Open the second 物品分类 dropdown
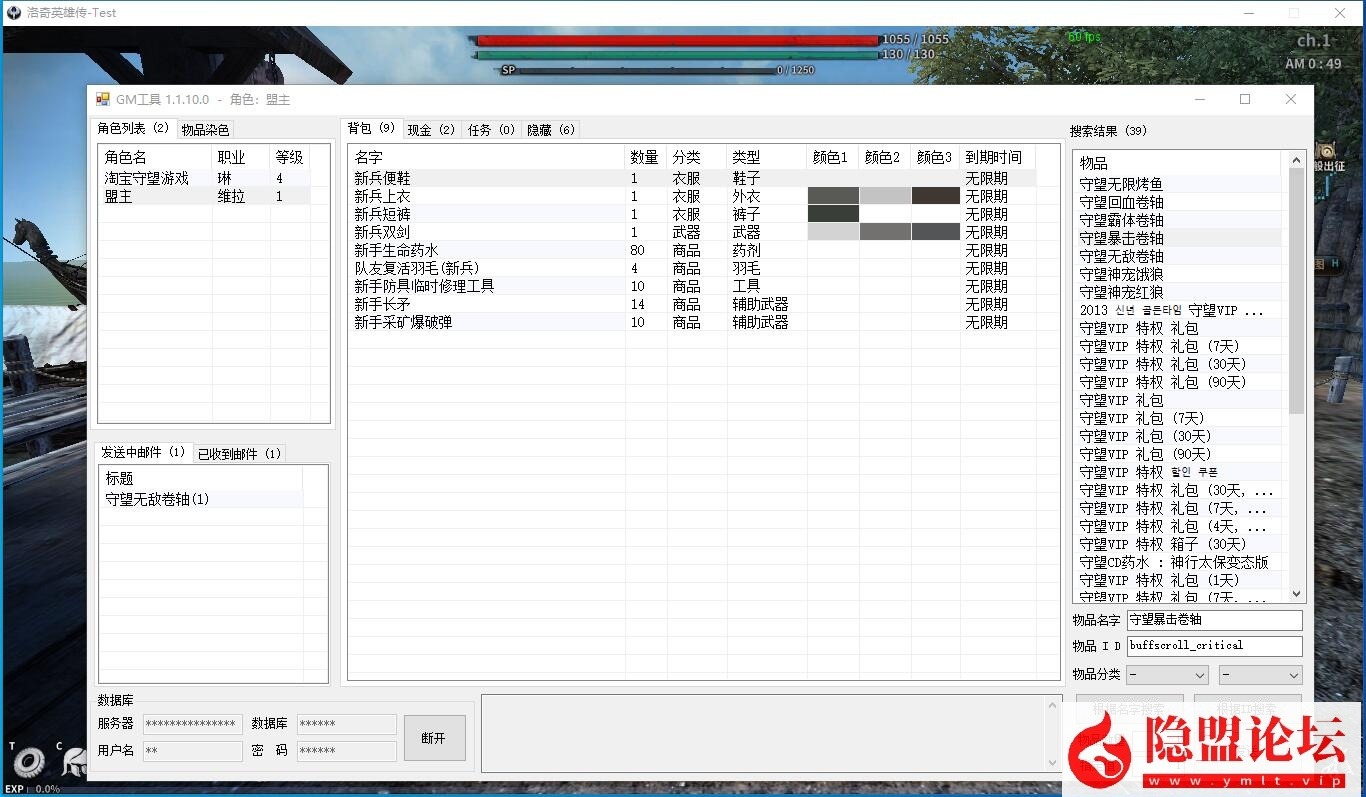 point(1260,675)
